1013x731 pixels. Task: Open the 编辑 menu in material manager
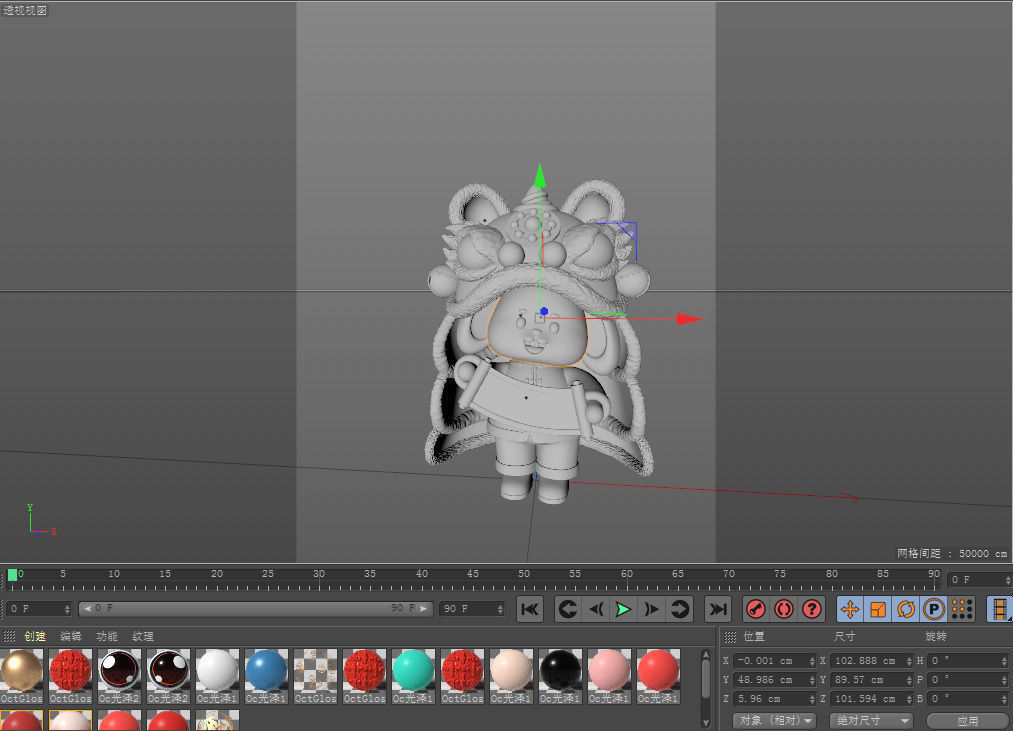[70, 636]
